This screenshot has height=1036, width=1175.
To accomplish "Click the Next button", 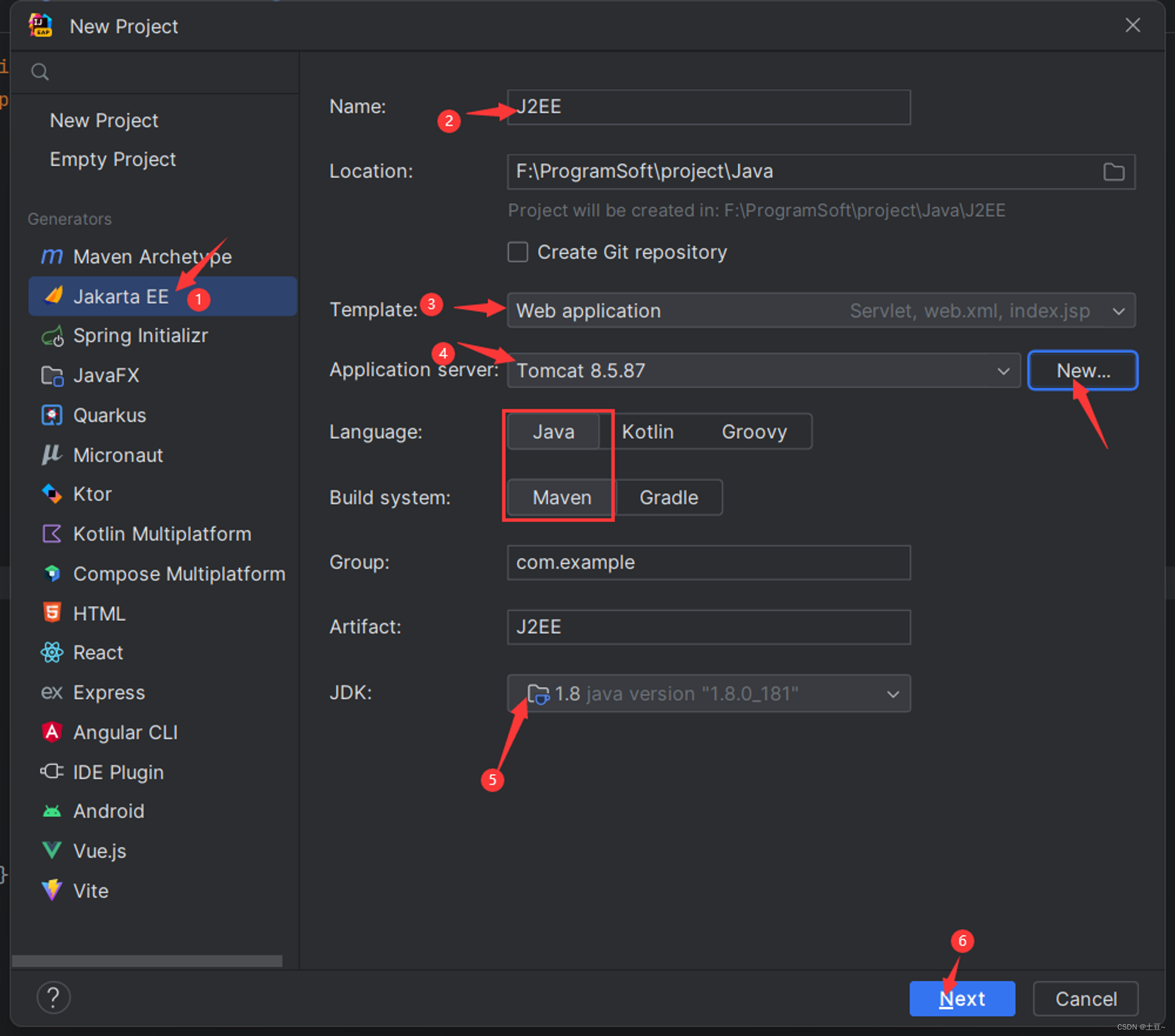I will (962, 998).
